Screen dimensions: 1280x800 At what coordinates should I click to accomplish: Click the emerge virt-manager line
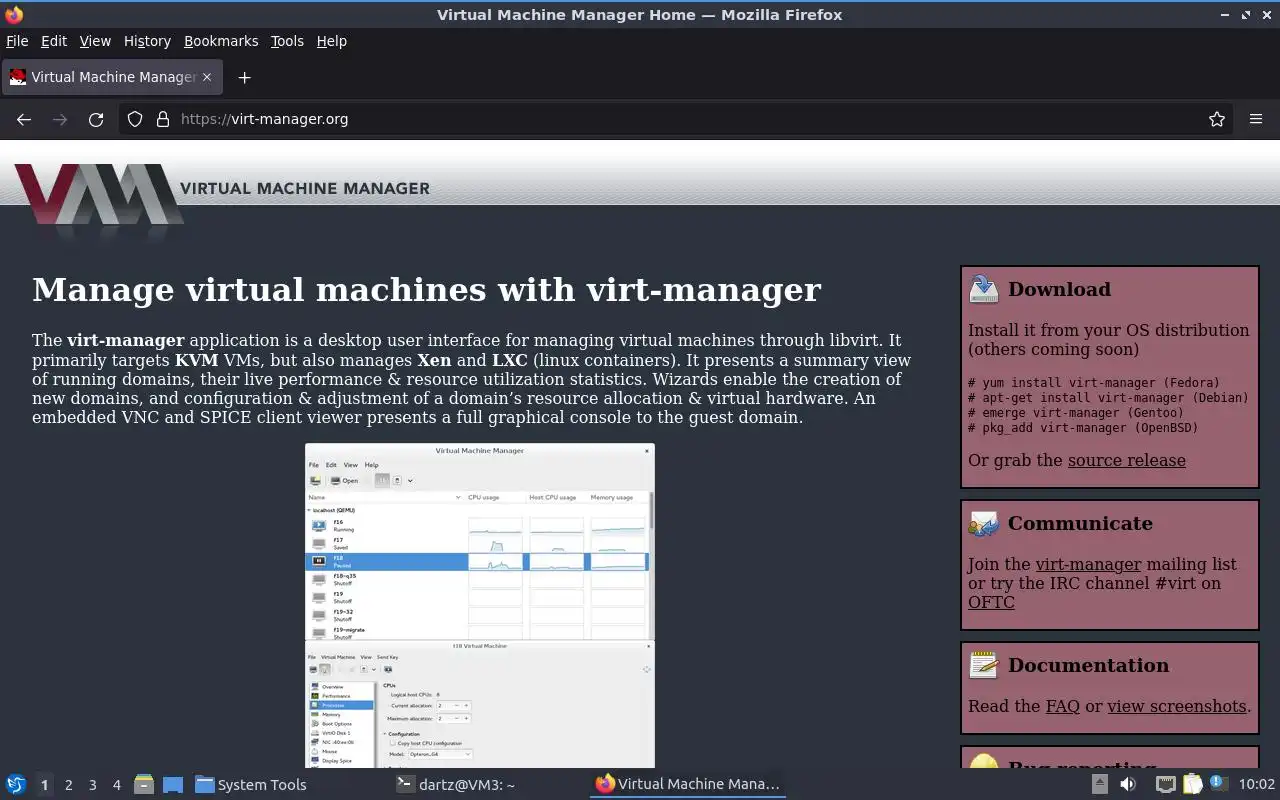[x=1076, y=413]
